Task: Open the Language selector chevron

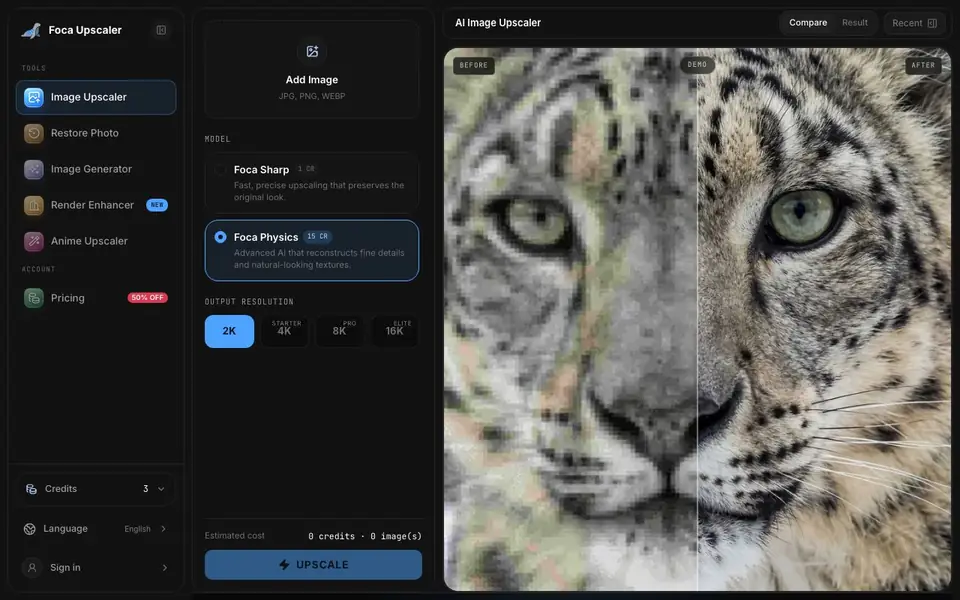Action: pos(163,529)
